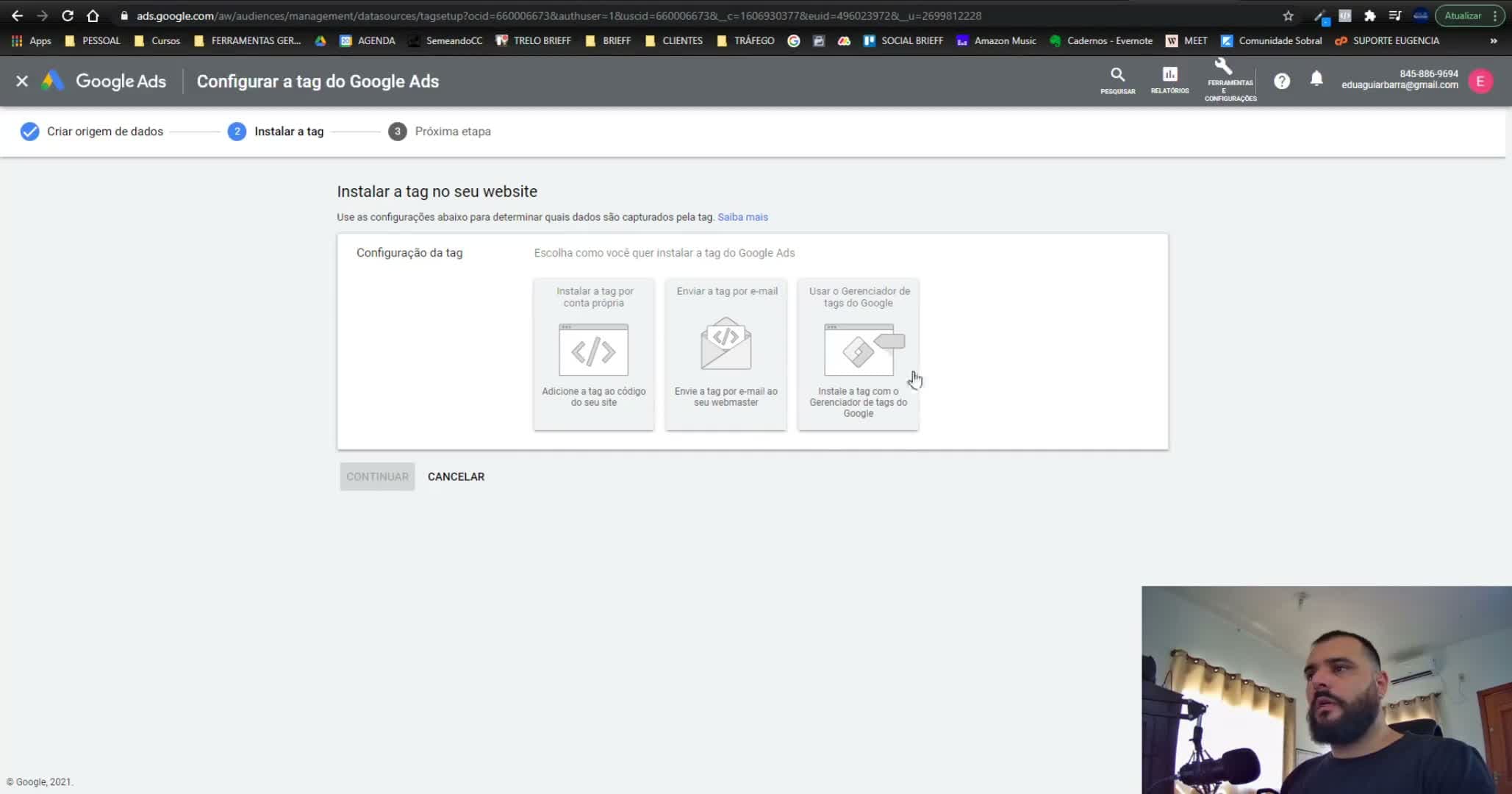Select Enviar a tag por e-mail option

pos(726,354)
